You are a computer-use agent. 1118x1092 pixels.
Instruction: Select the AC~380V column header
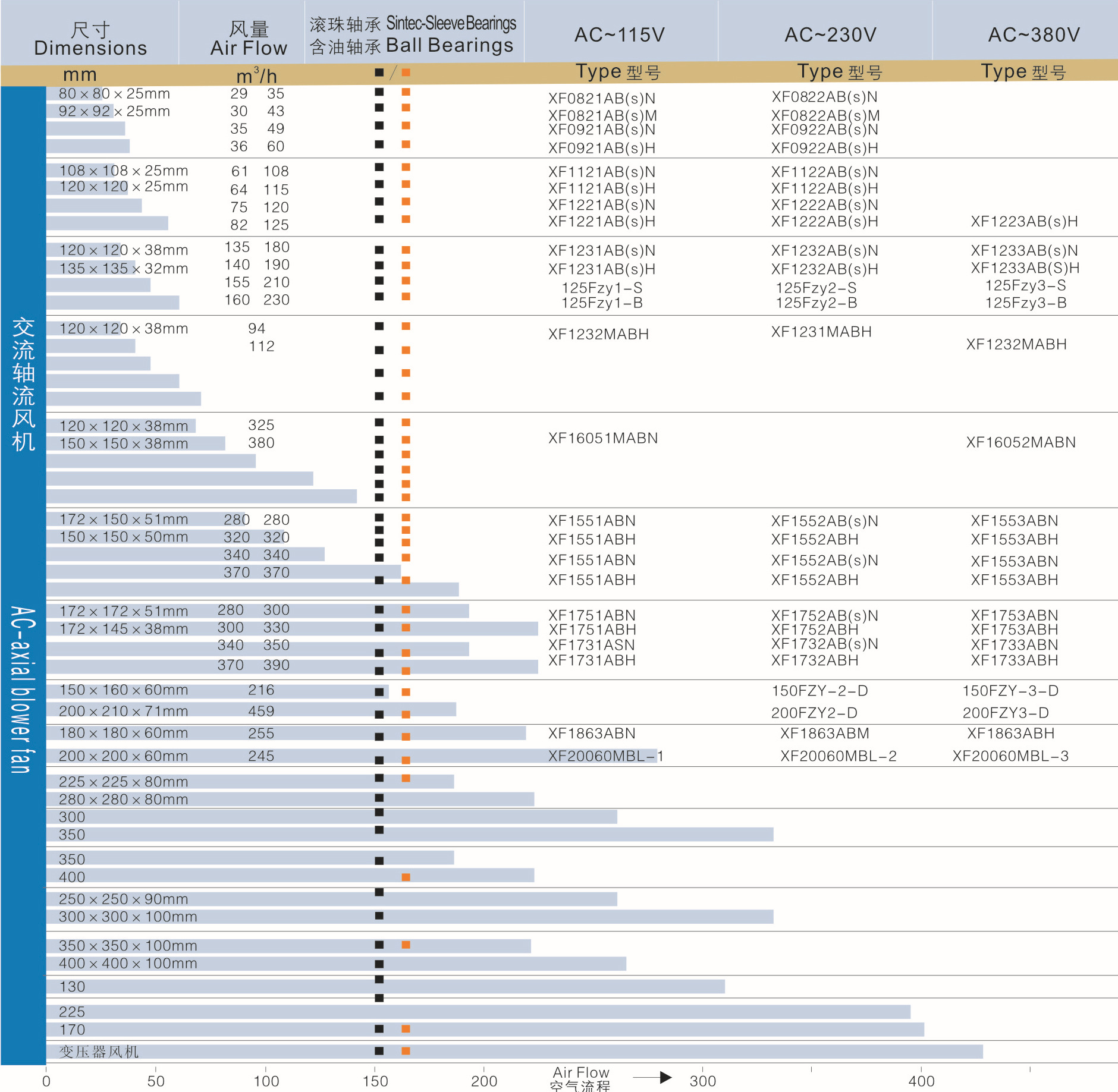click(1034, 34)
